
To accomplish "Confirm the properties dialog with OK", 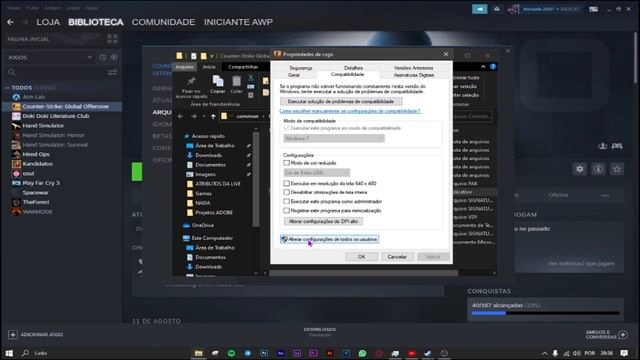I will [361, 257].
